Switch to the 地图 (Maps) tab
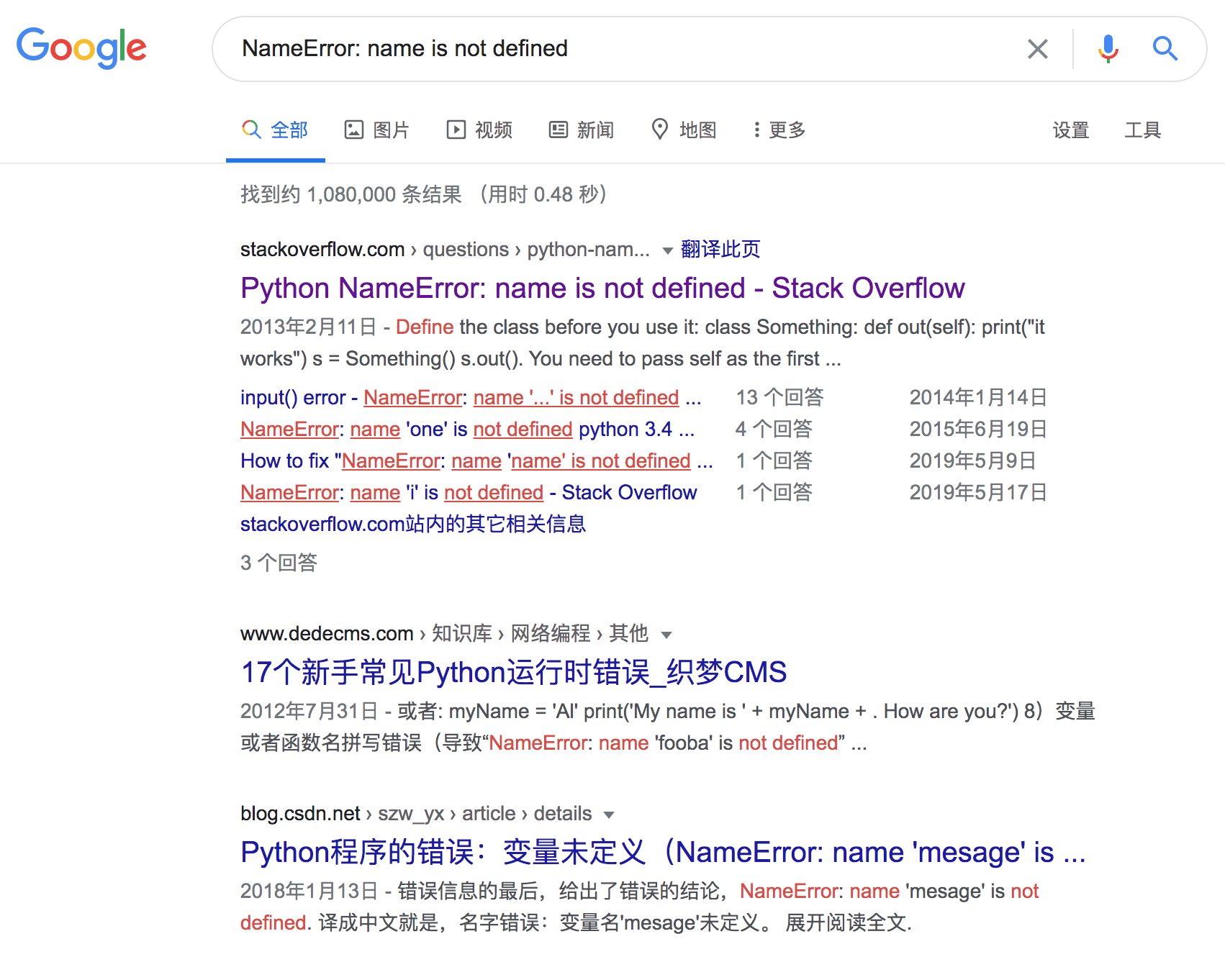The width and height of the screenshot is (1225, 980). pos(684,130)
